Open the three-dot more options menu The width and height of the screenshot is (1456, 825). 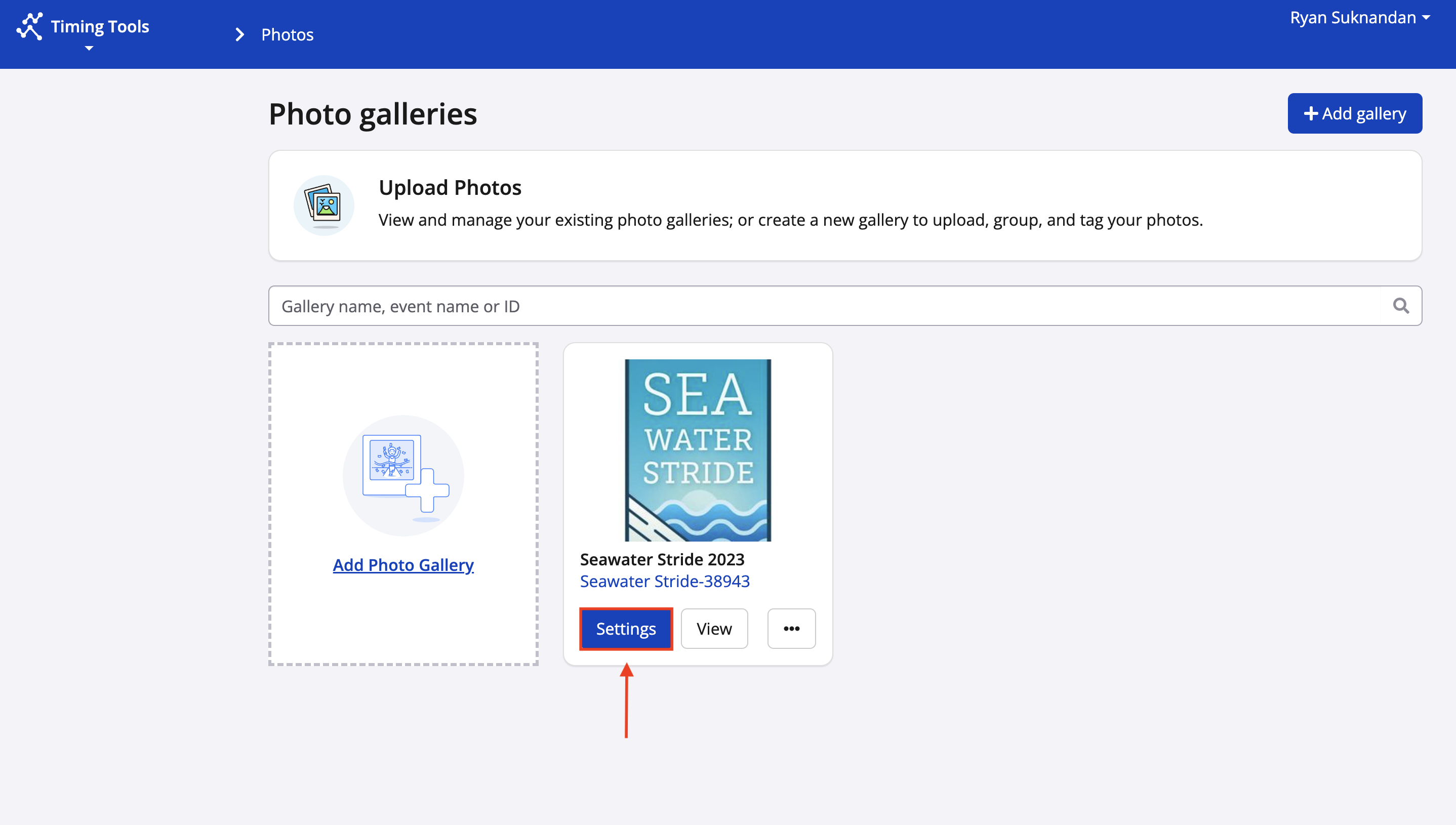791,629
